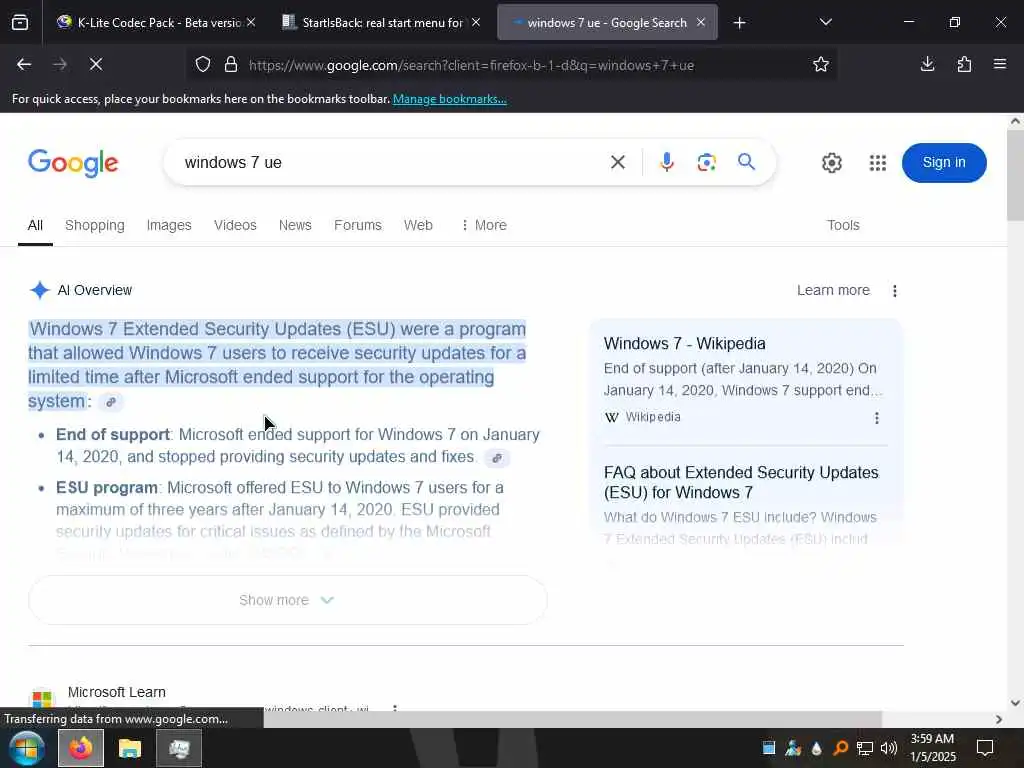Viewport: 1024px width, 768px height.
Task: Submit search with magnifier icon
Action: pos(746,162)
